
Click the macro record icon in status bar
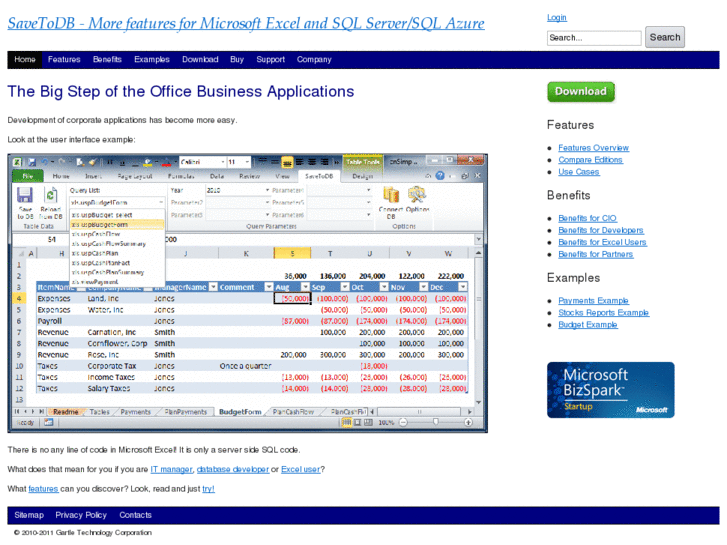49,422
